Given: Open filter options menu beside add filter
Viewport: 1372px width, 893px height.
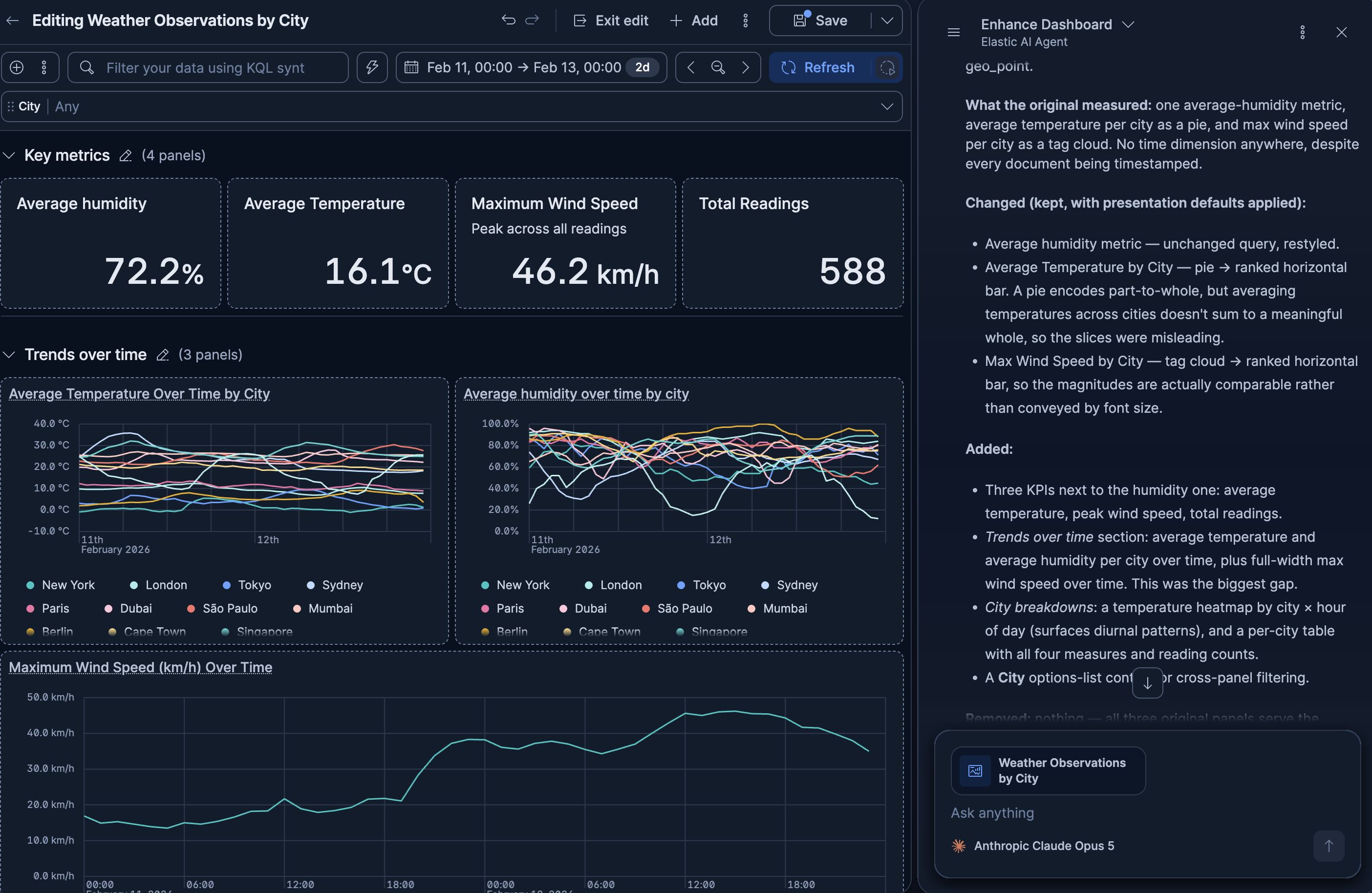Looking at the screenshot, I should click(x=44, y=67).
